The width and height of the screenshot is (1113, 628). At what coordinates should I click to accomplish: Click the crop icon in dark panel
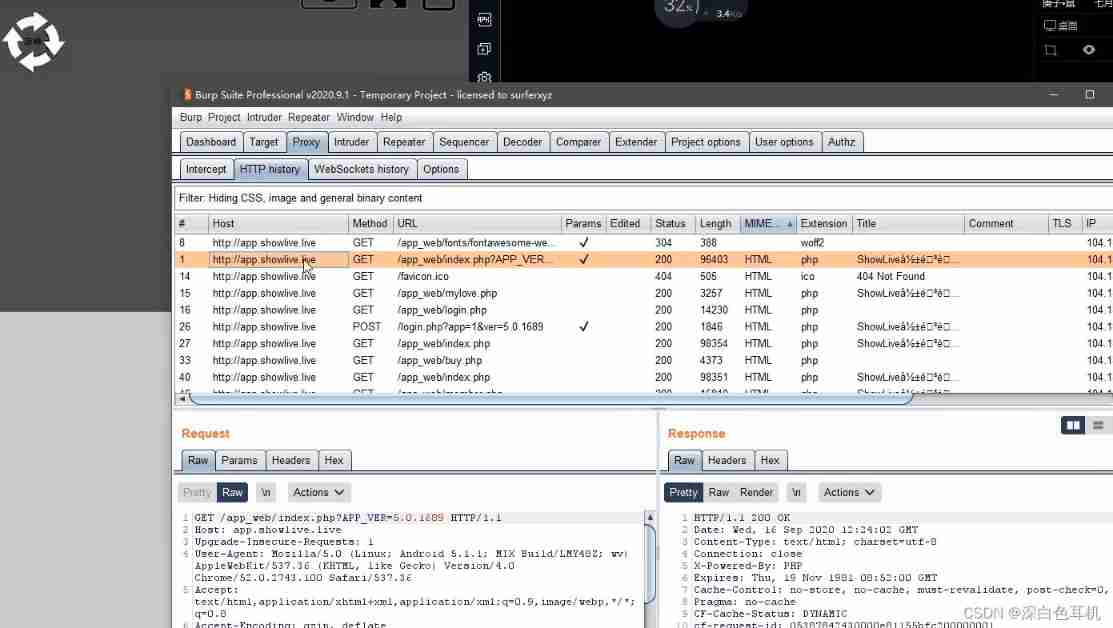(1050, 50)
